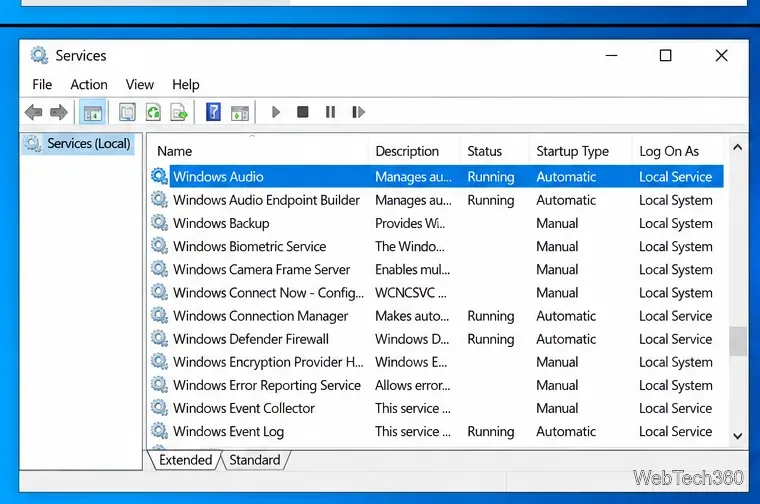Select the Windows Backup service name

click(221, 223)
